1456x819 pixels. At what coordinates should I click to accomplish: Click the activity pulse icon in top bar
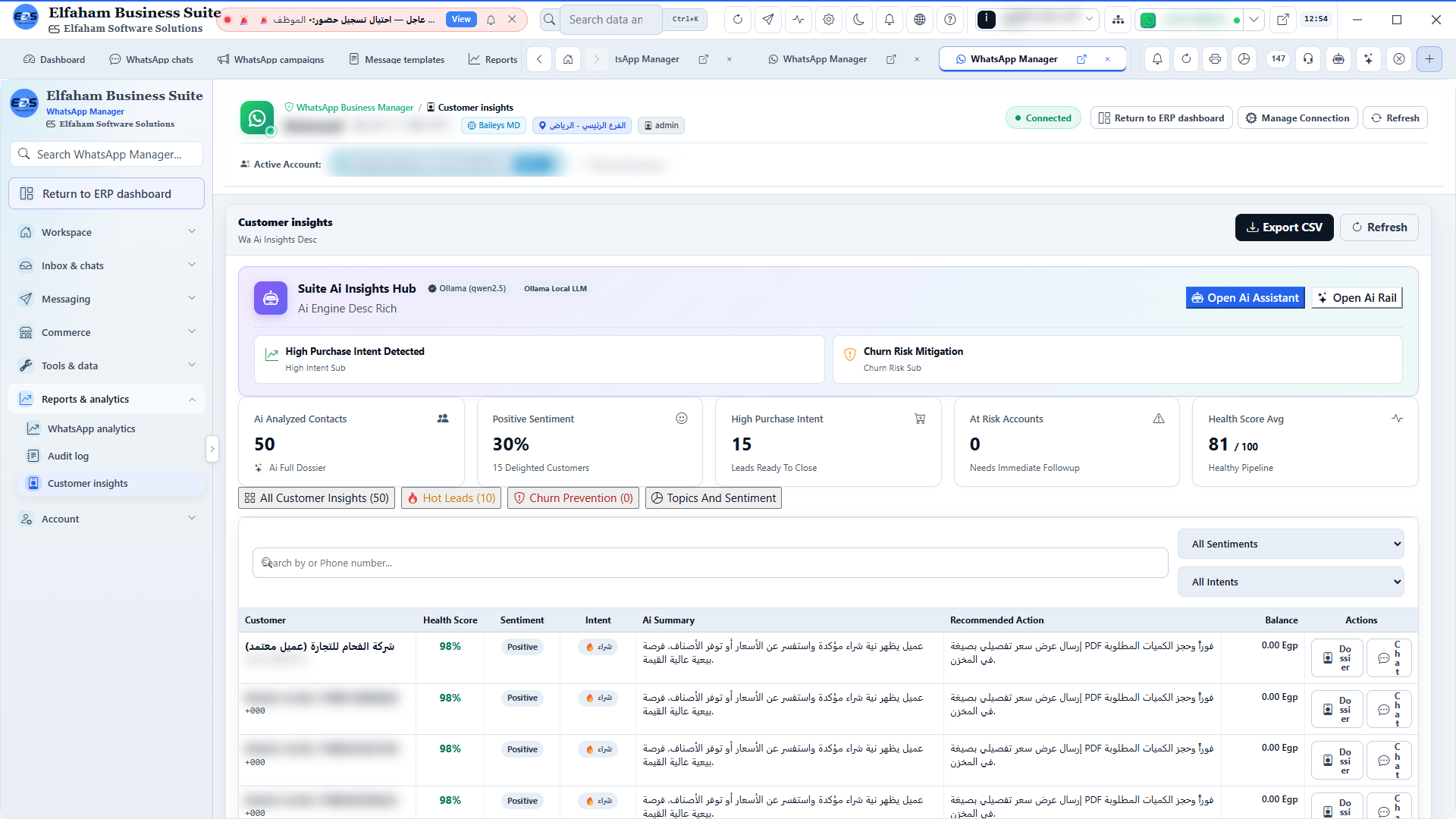click(x=799, y=20)
